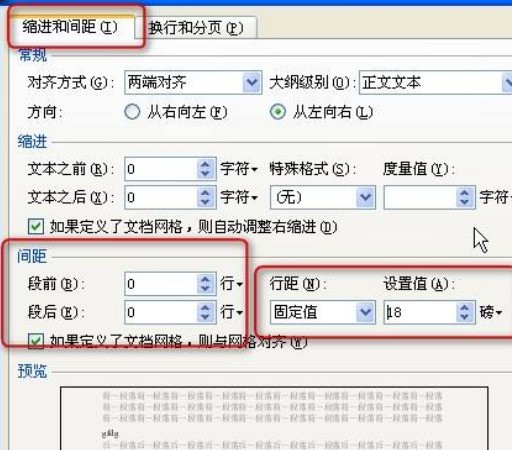Decrease 段前 spacing with down arrow
The width and height of the screenshot is (512, 450).
coord(205,289)
